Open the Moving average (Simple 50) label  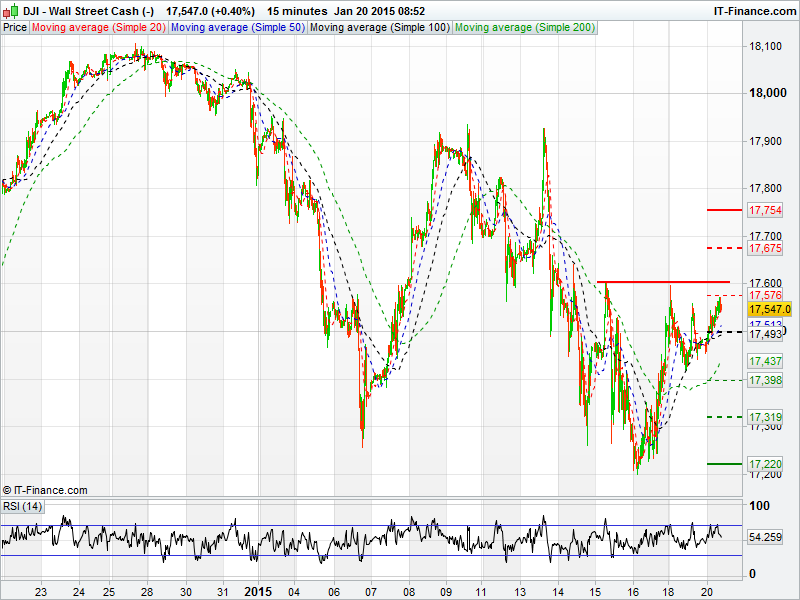coord(237,28)
